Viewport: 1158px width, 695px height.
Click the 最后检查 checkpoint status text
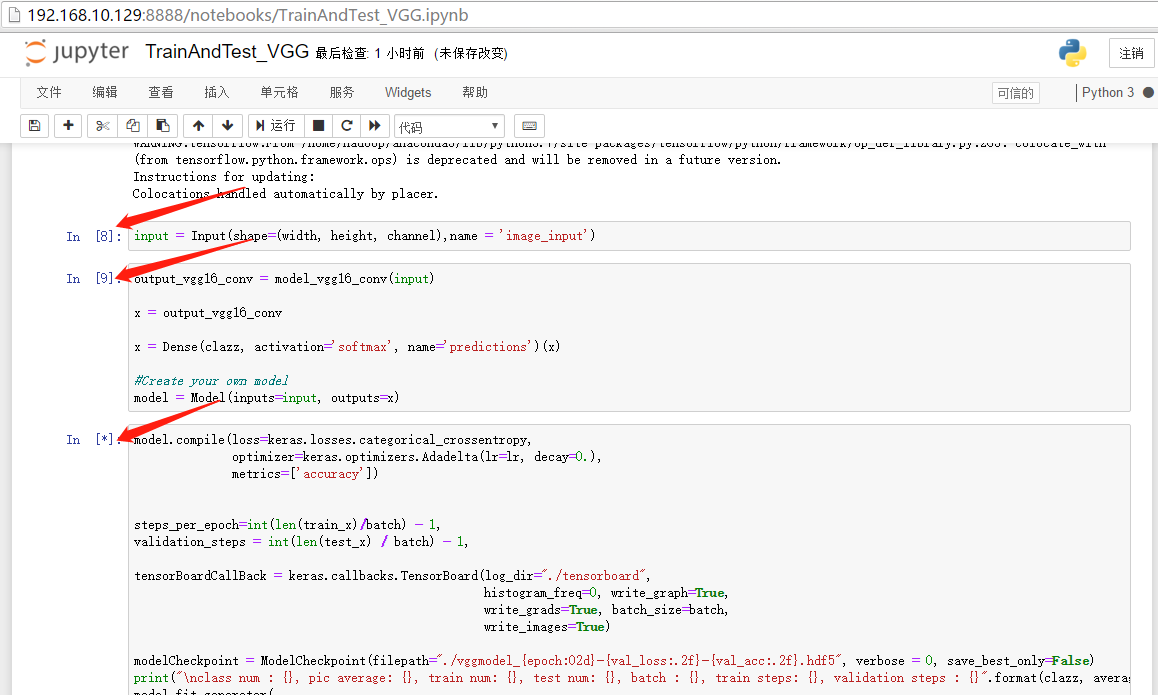(x=370, y=53)
